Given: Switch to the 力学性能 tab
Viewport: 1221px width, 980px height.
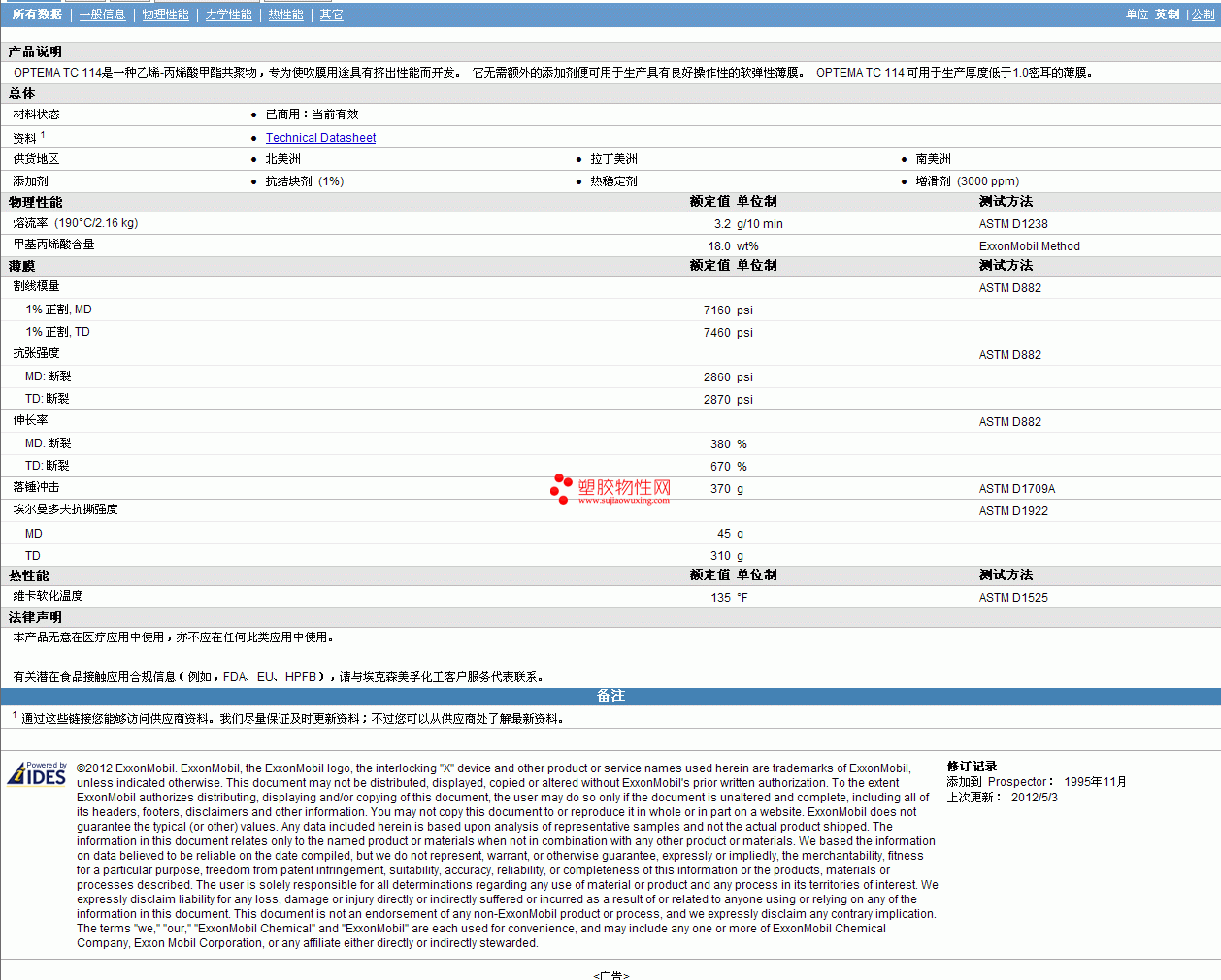Looking at the screenshot, I should [x=229, y=15].
